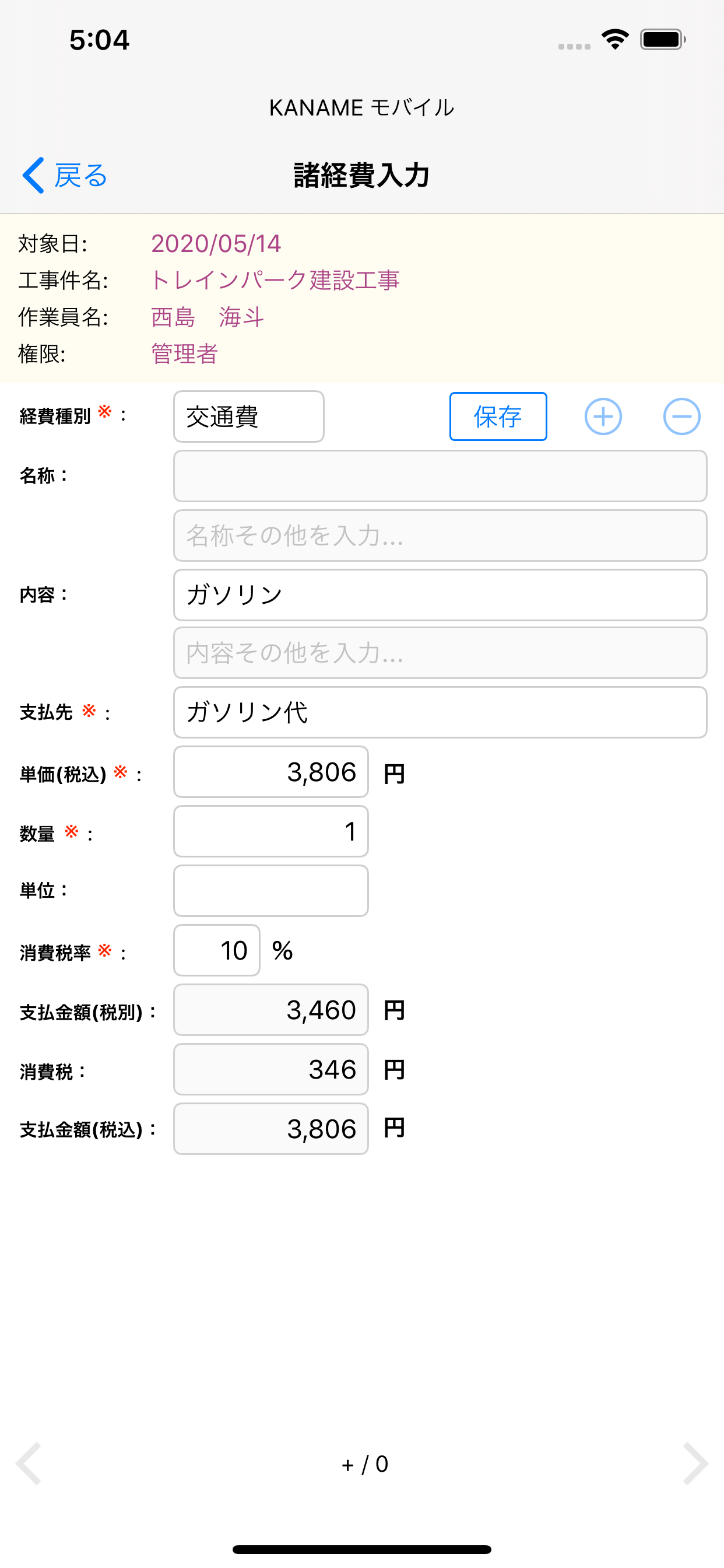Tap the 対象日 date 2020/05/14
This screenshot has height=1568, width=724.
(216, 244)
